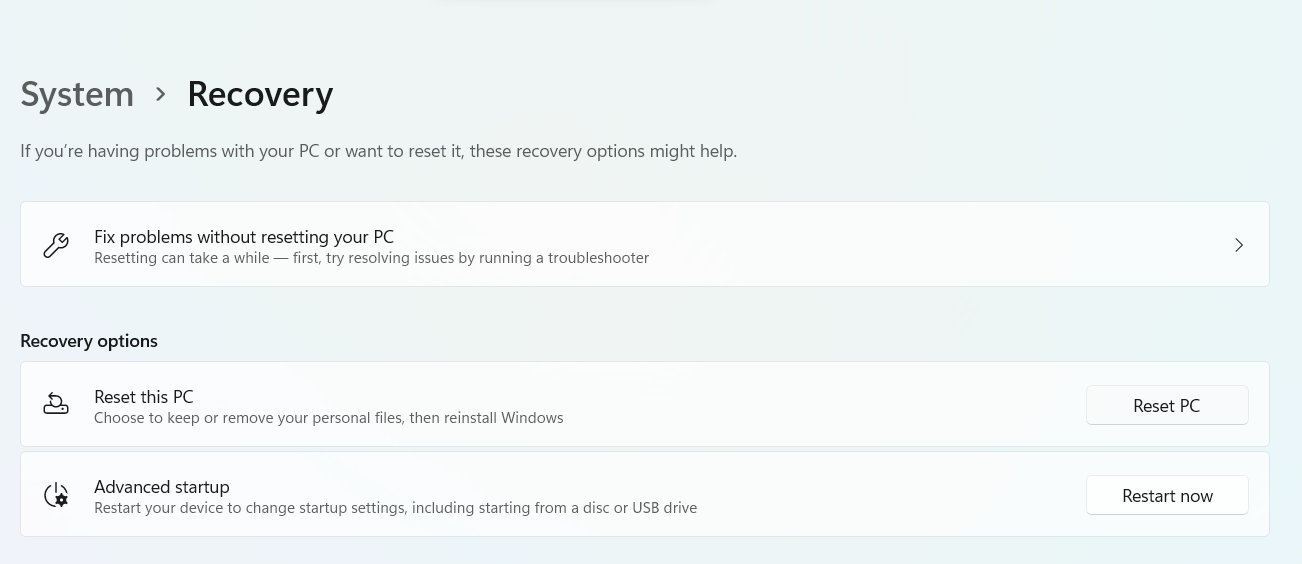Screen dimensions: 1302x564
Task: Click the "Recovery options" section heading
Action: pos(89,341)
